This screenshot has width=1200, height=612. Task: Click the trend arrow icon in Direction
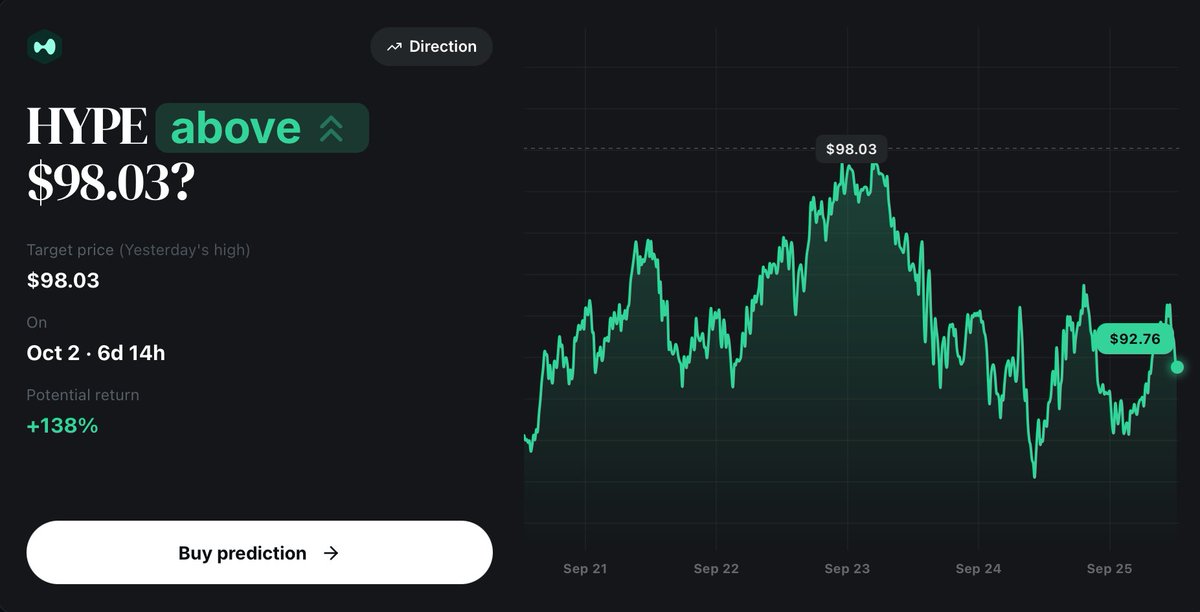tap(394, 47)
